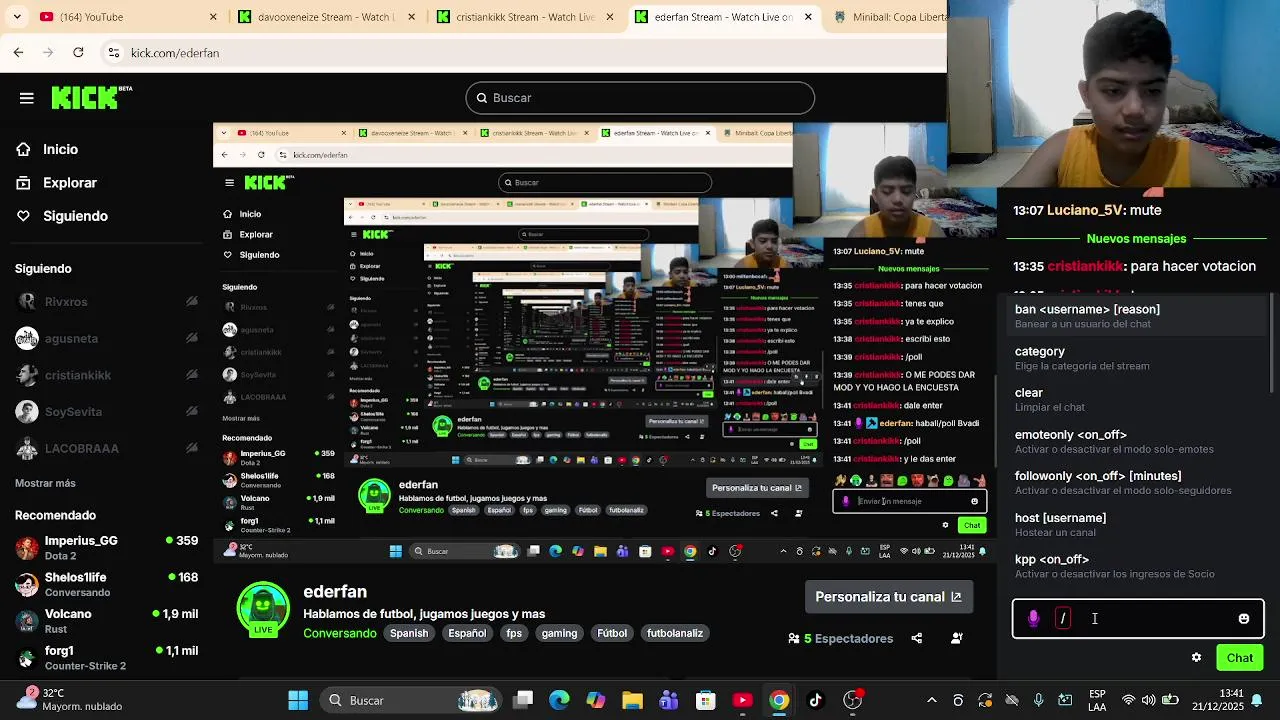This screenshot has width=1280, height=720.
Task: Click Luciano_5V username in chat
Action: click(x=1085, y=210)
